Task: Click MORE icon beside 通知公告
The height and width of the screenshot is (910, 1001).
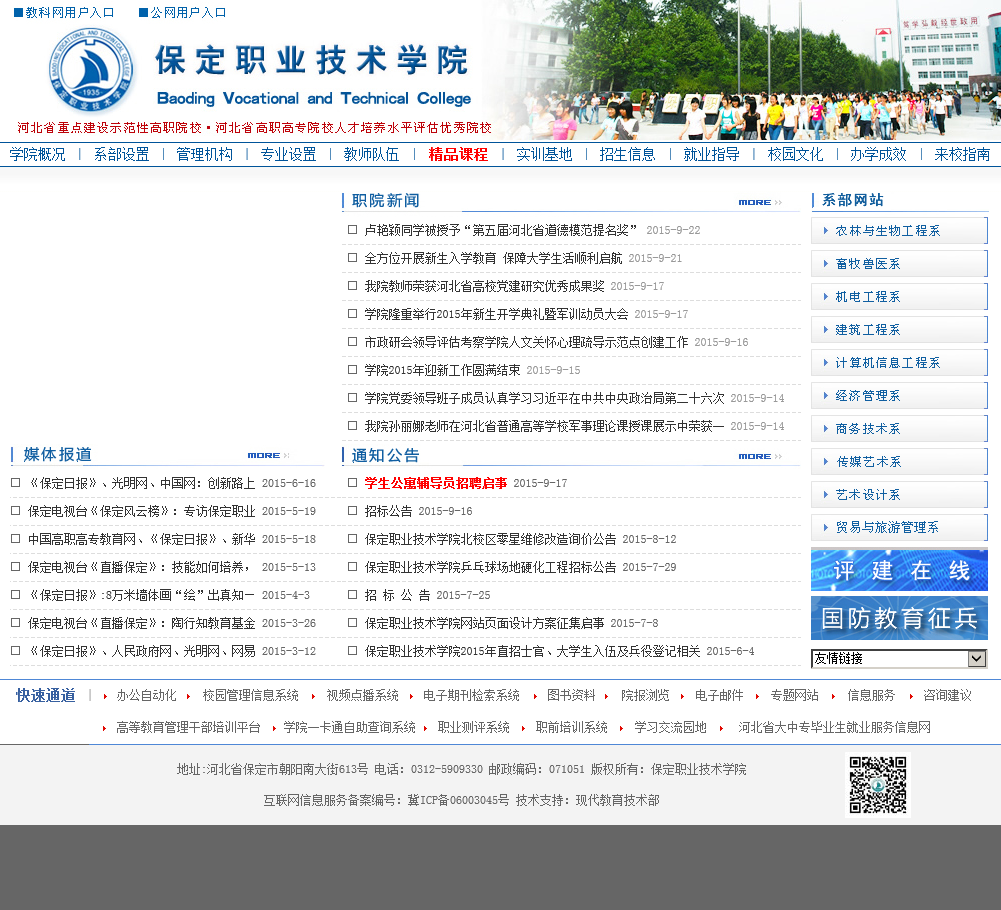Action: click(x=759, y=456)
